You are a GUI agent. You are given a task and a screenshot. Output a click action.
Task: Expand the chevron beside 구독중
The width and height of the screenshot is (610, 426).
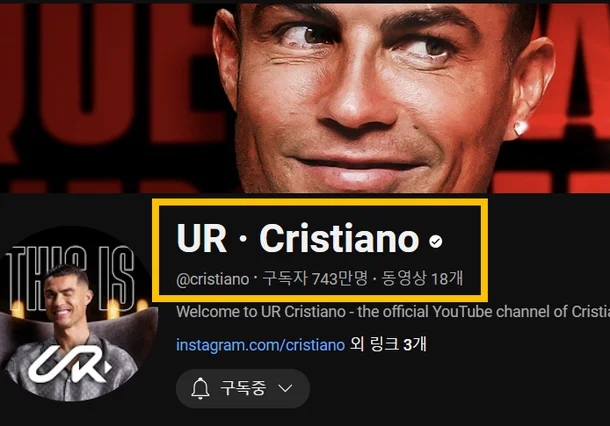[286, 388]
